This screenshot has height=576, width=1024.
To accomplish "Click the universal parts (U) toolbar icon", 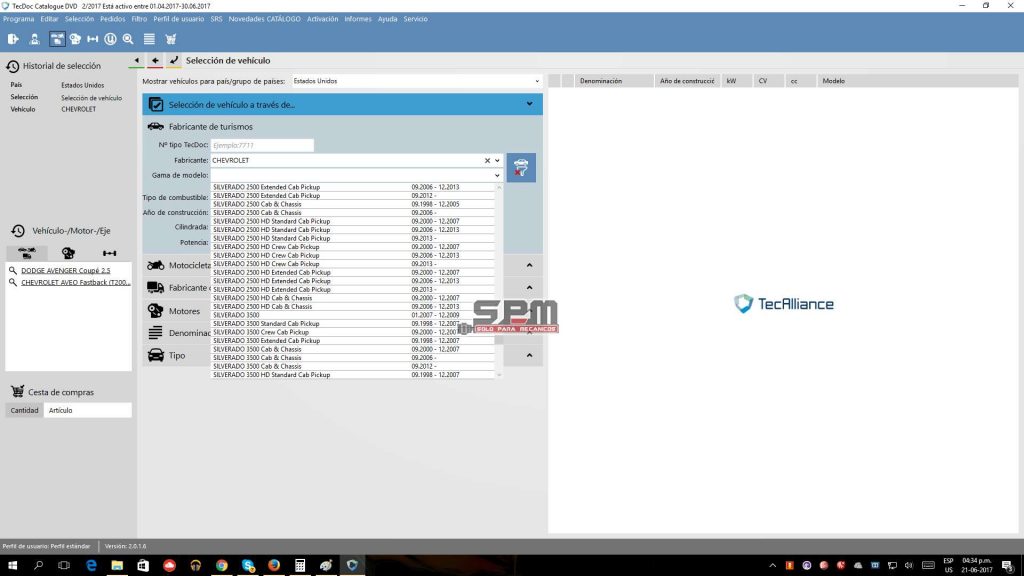I will 110,39.
